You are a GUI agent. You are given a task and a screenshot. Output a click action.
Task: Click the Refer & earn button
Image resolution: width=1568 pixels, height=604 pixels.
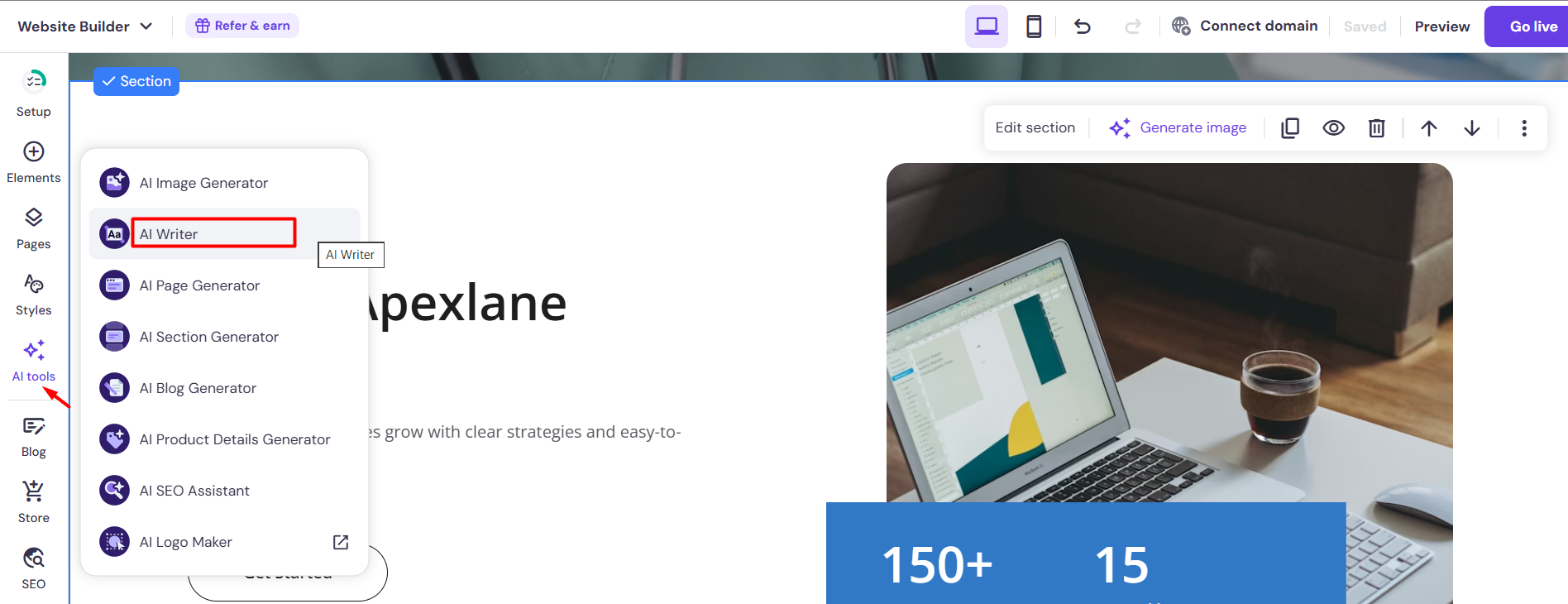[242, 26]
